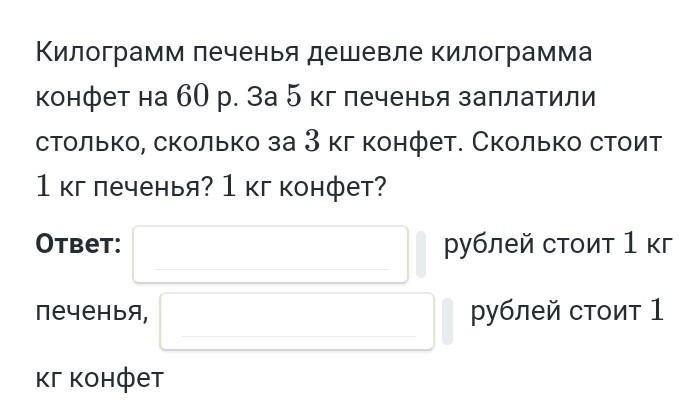Click the word 'печенья,' before second field
The height and width of the screenshot is (419, 689).
pos(92,312)
